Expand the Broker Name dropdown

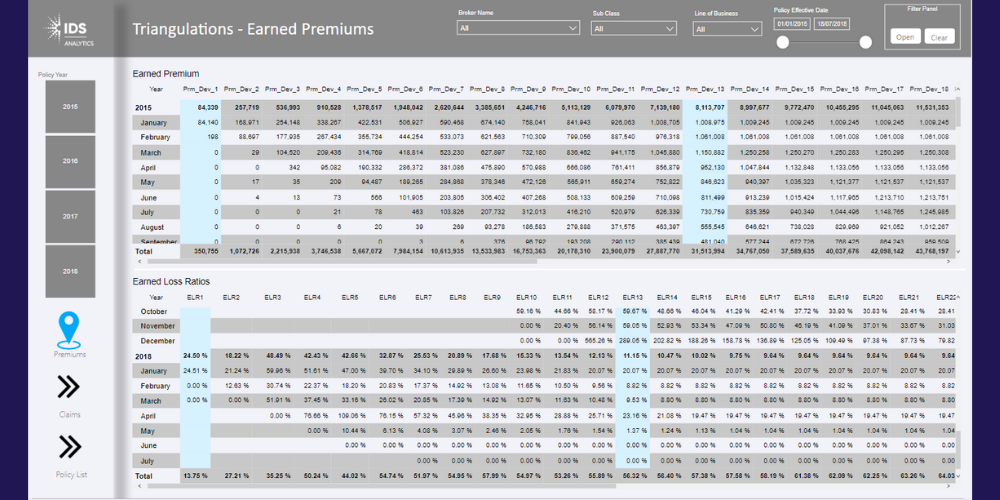(x=517, y=29)
